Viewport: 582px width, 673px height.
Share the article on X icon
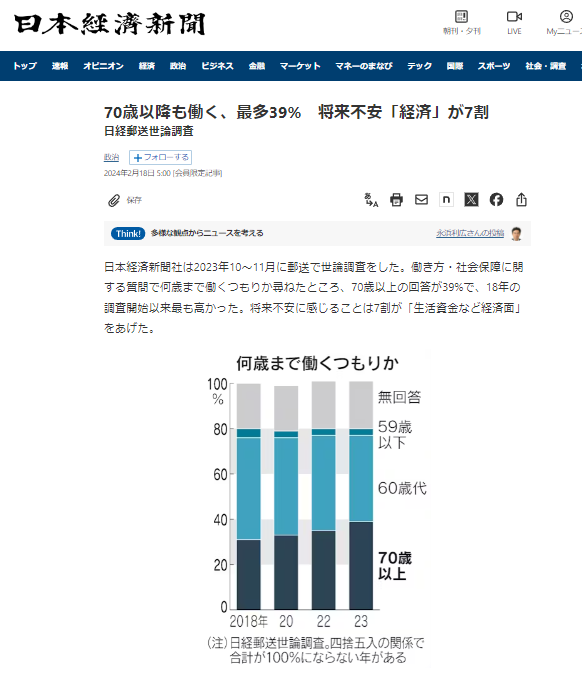coord(471,200)
